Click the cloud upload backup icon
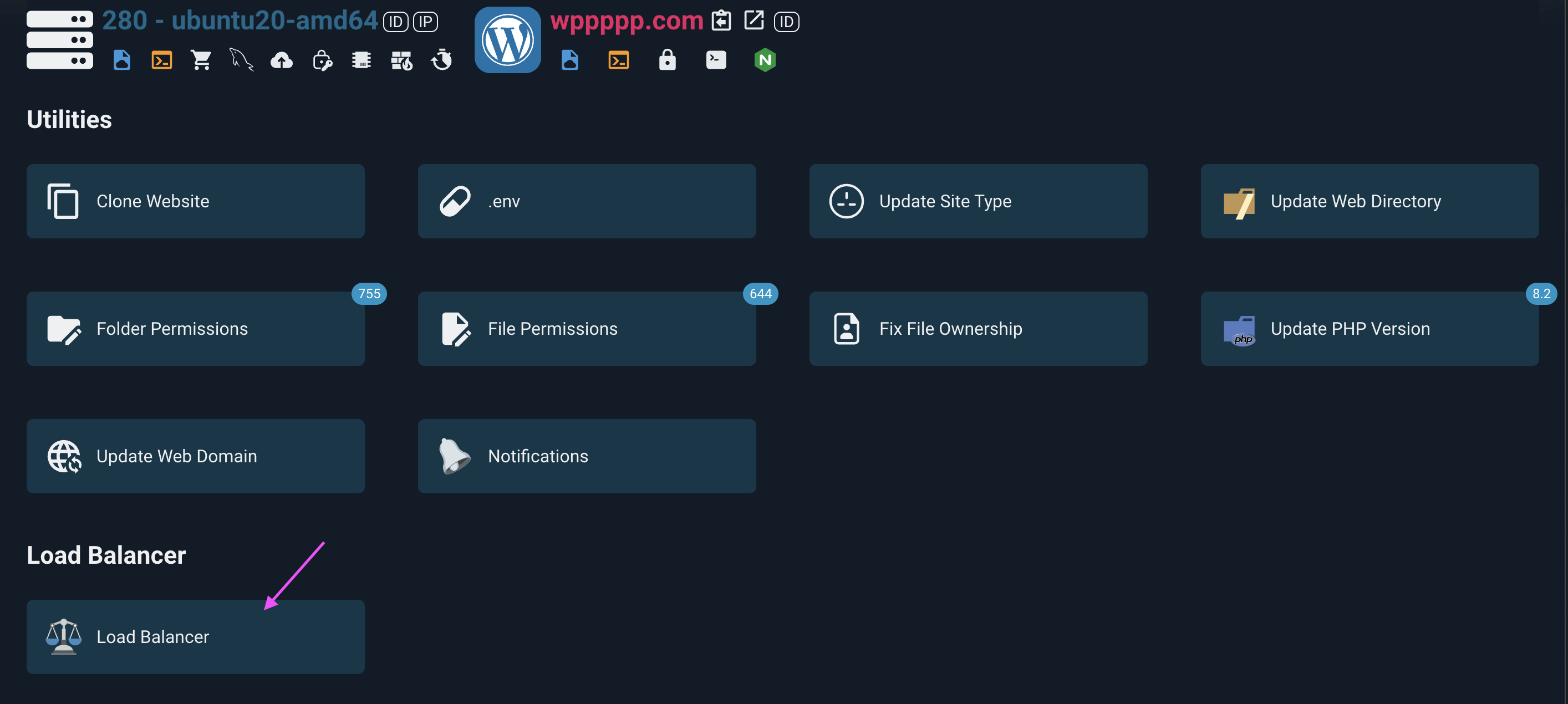This screenshot has width=1568, height=704. coord(281,60)
